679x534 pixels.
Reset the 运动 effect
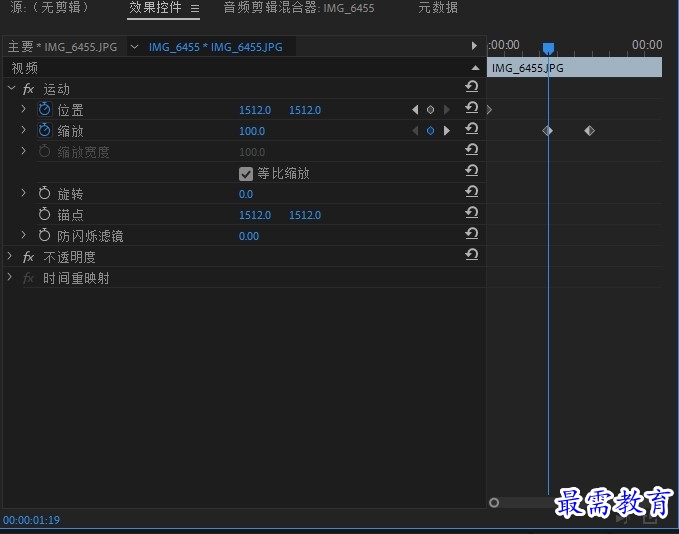pos(472,87)
